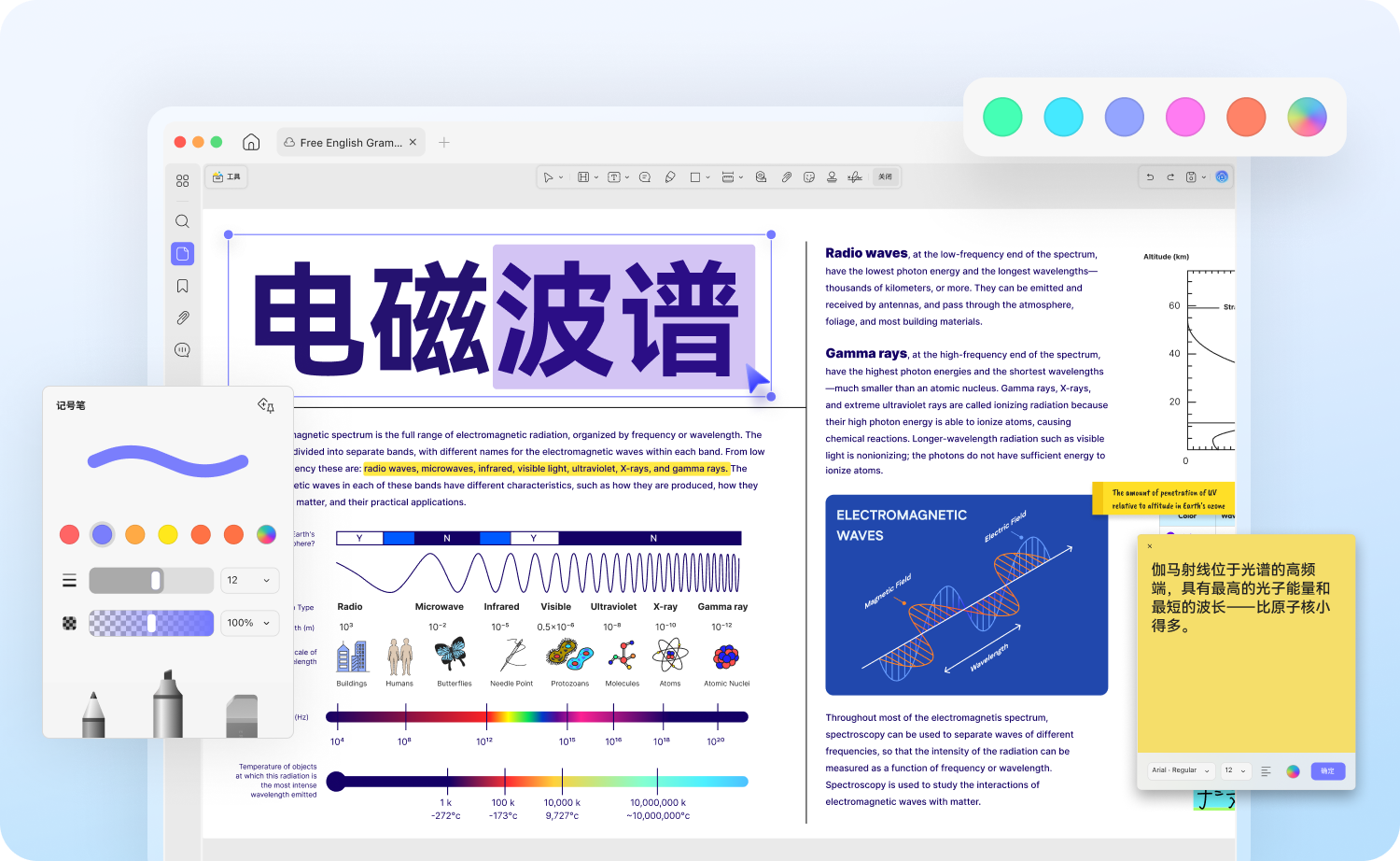The width and height of the screenshot is (1400, 861).
Task: Choose the comment bubble tool in toolbar
Action: pyautogui.click(x=645, y=177)
